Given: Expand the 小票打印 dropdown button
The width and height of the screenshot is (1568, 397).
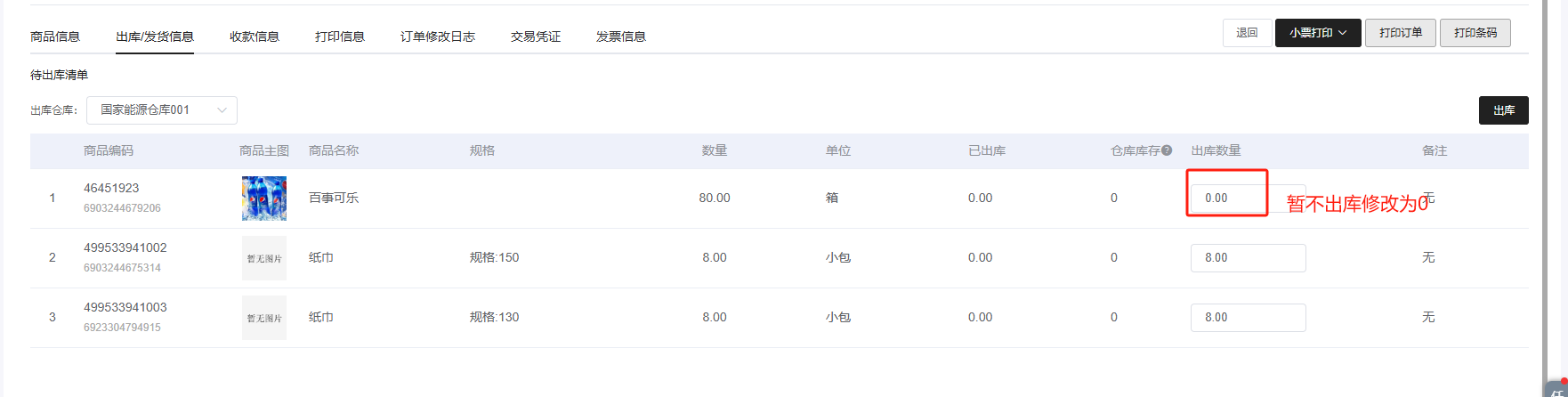Looking at the screenshot, I should click(x=1317, y=33).
